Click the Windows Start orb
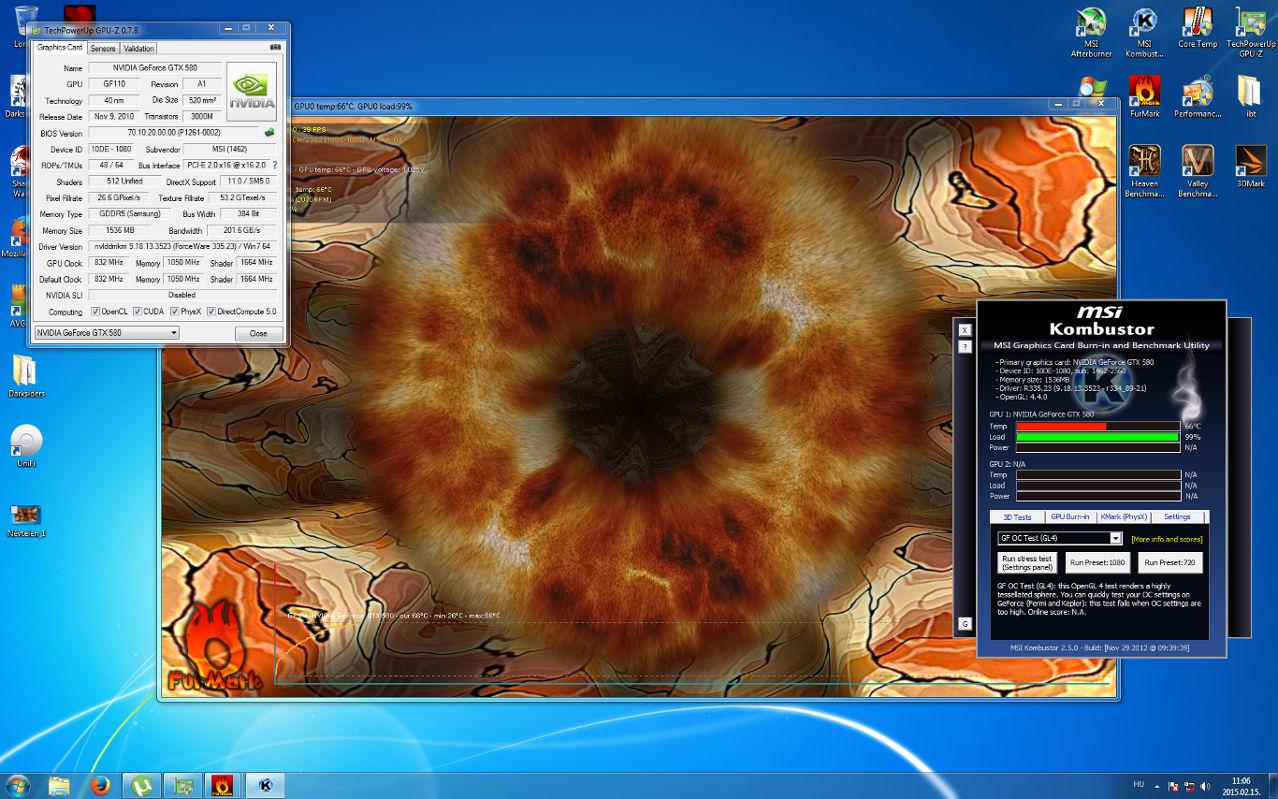The height and width of the screenshot is (799, 1278). pos(18,785)
